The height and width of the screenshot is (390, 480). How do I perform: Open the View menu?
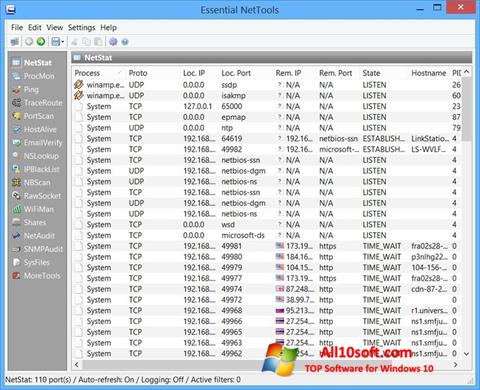tap(55, 28)
